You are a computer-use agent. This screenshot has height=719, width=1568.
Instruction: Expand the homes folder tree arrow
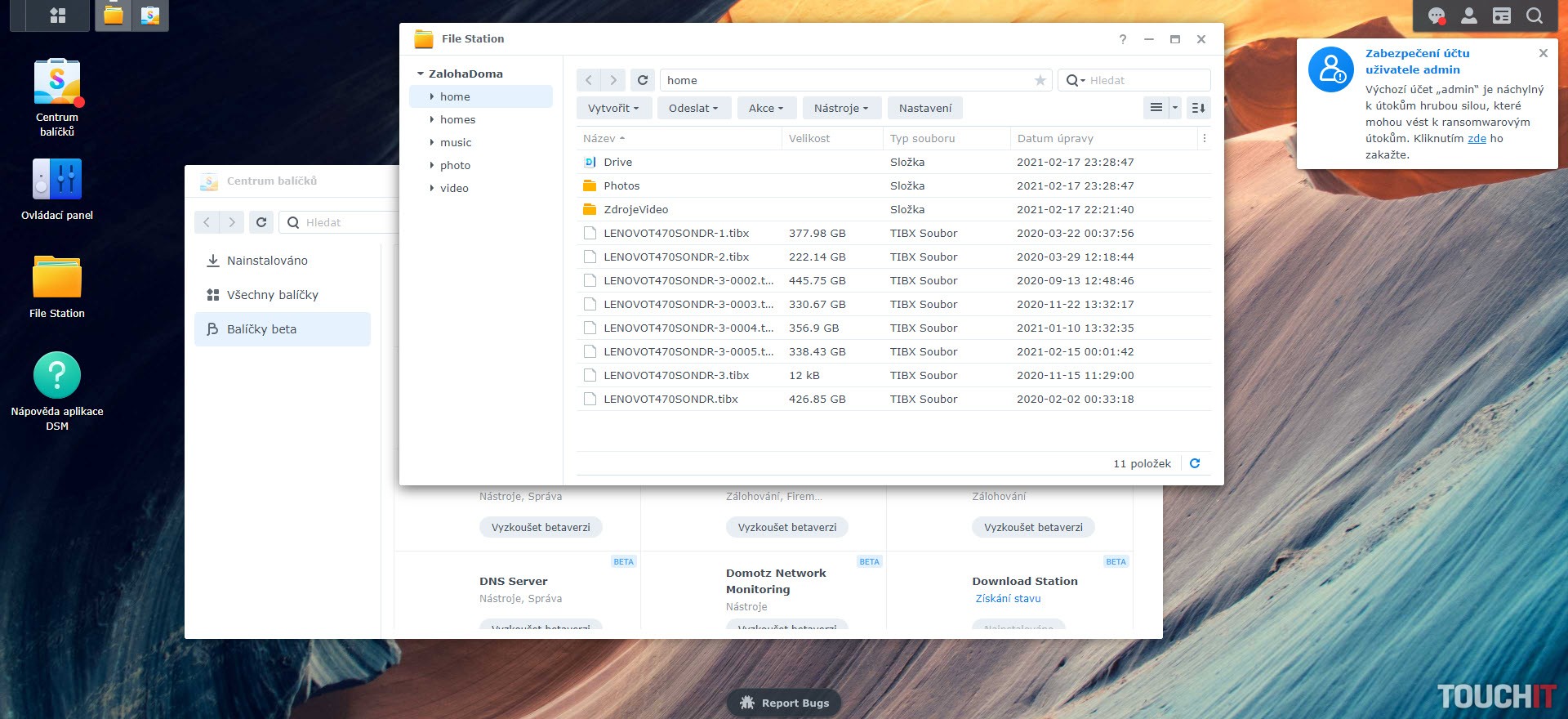432,119
